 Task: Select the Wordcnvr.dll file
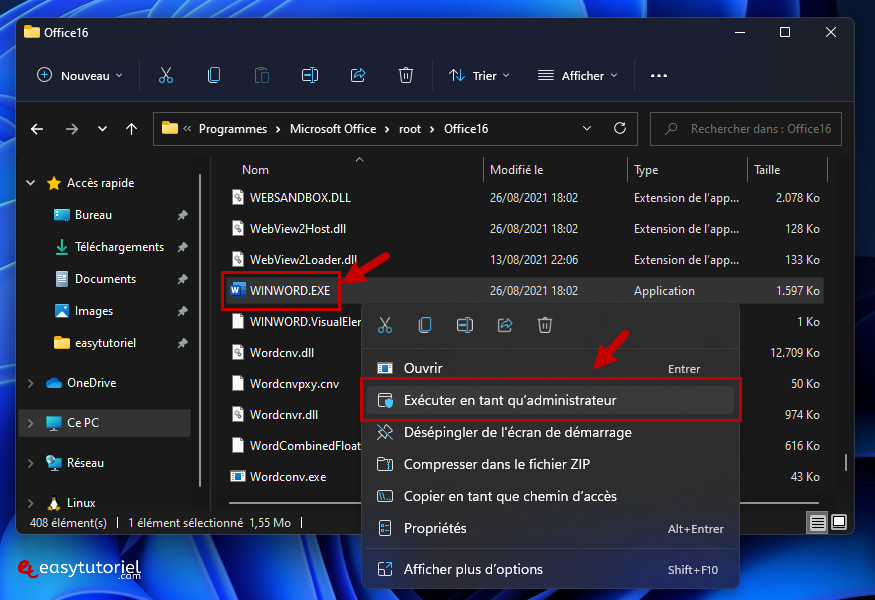(284, 415)
